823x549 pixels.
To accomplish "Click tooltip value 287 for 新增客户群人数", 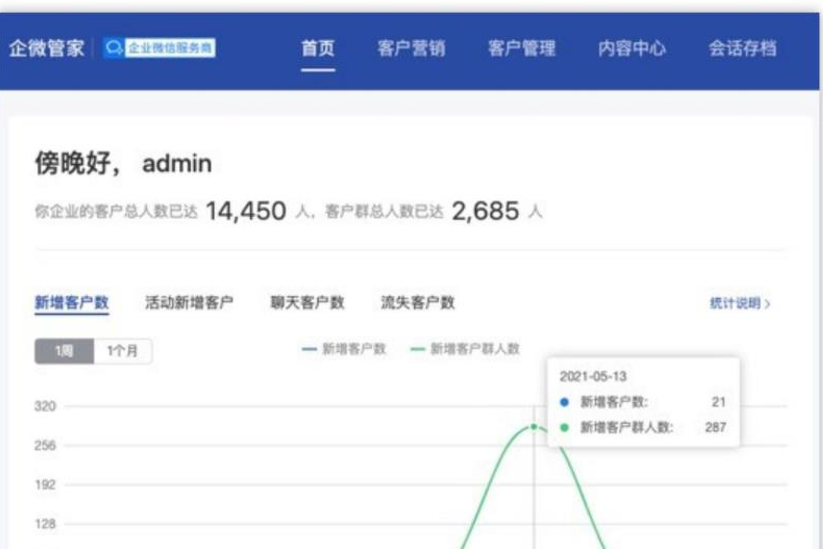I will click(x=715, y=428).
